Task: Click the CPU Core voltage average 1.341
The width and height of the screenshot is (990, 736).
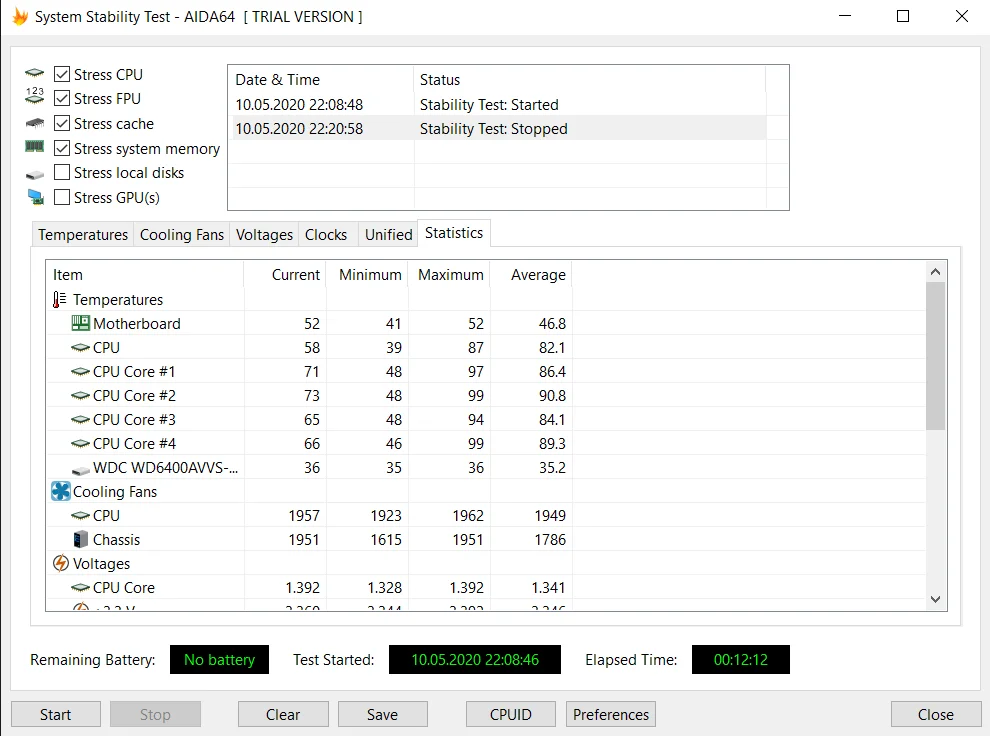Action: (x=548, y=588)
